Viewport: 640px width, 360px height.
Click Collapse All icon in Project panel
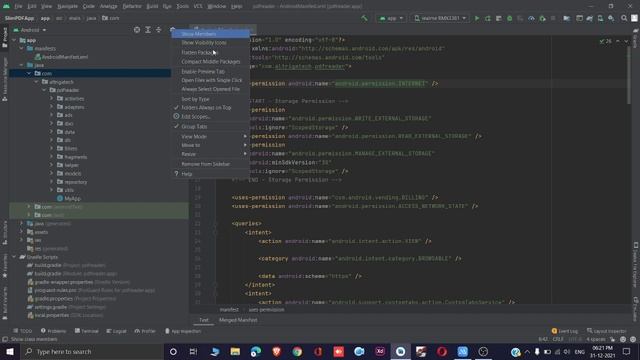click(x=159, y=30)
